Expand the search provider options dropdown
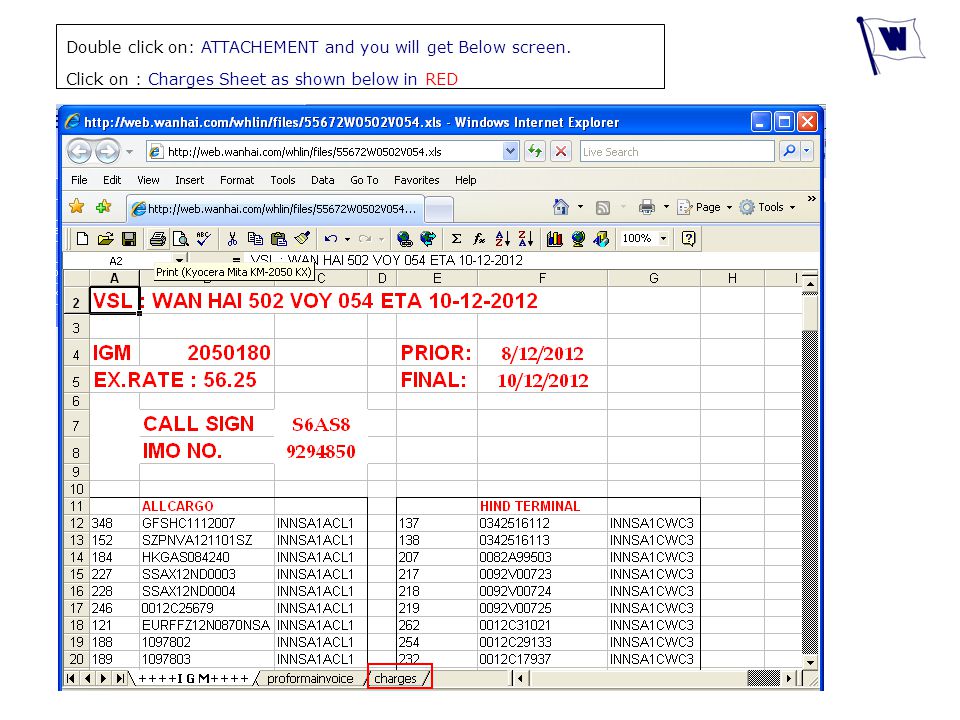 tap(807, 151)
